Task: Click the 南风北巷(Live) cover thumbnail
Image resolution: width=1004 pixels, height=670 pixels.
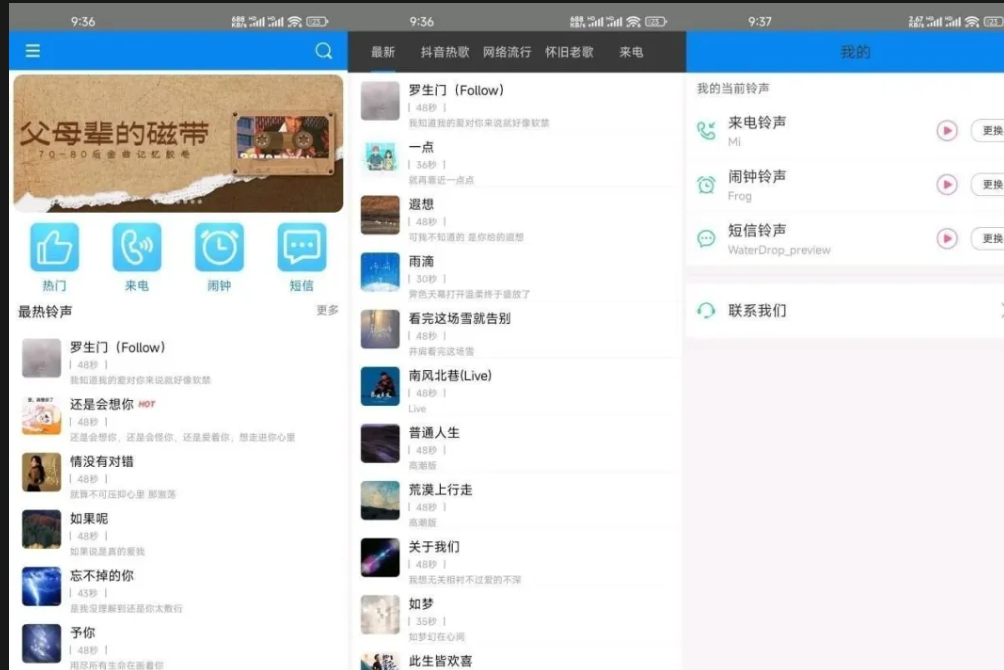Action: (380, 386)
